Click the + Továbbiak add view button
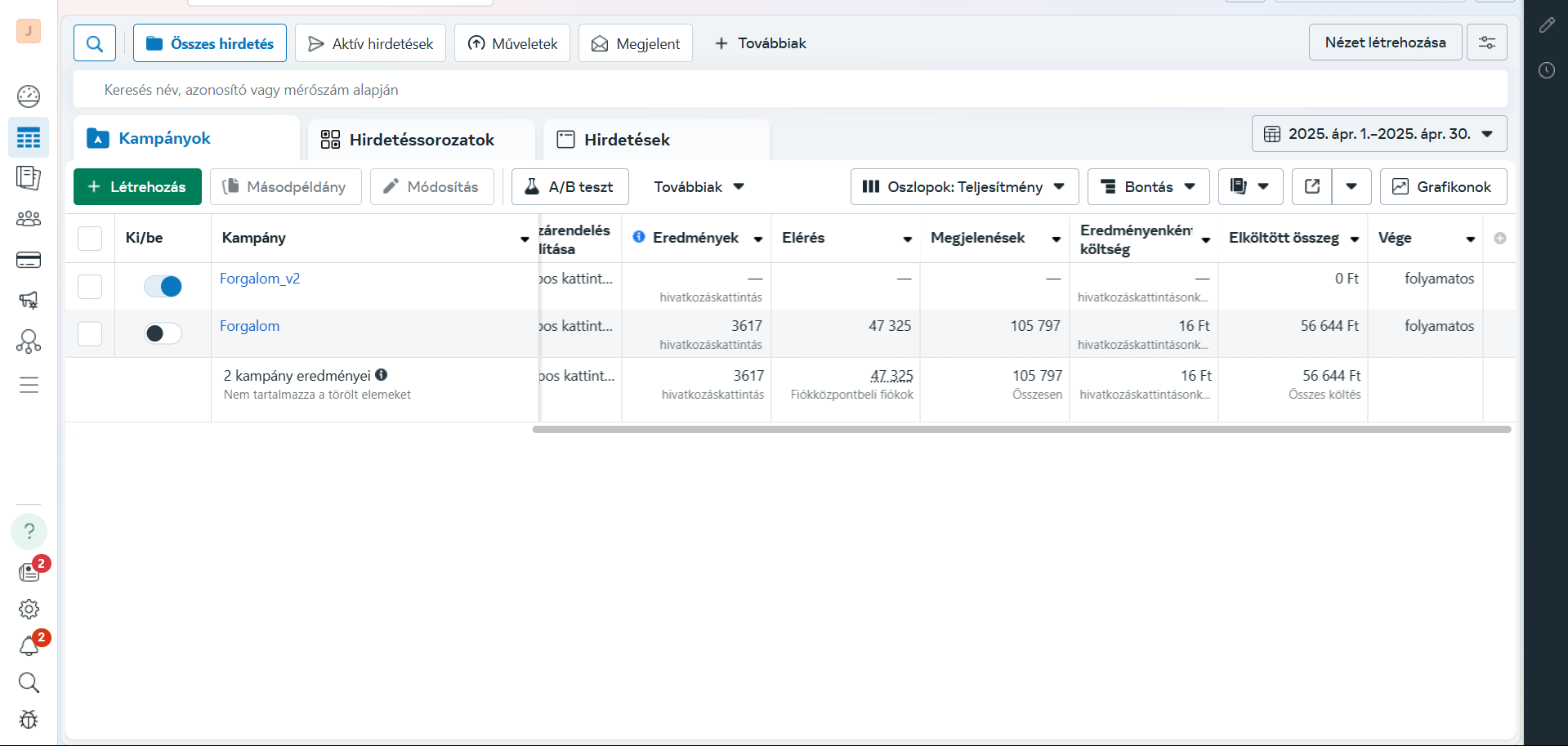This screenshot has height=746, width=1568. (760, 43)
